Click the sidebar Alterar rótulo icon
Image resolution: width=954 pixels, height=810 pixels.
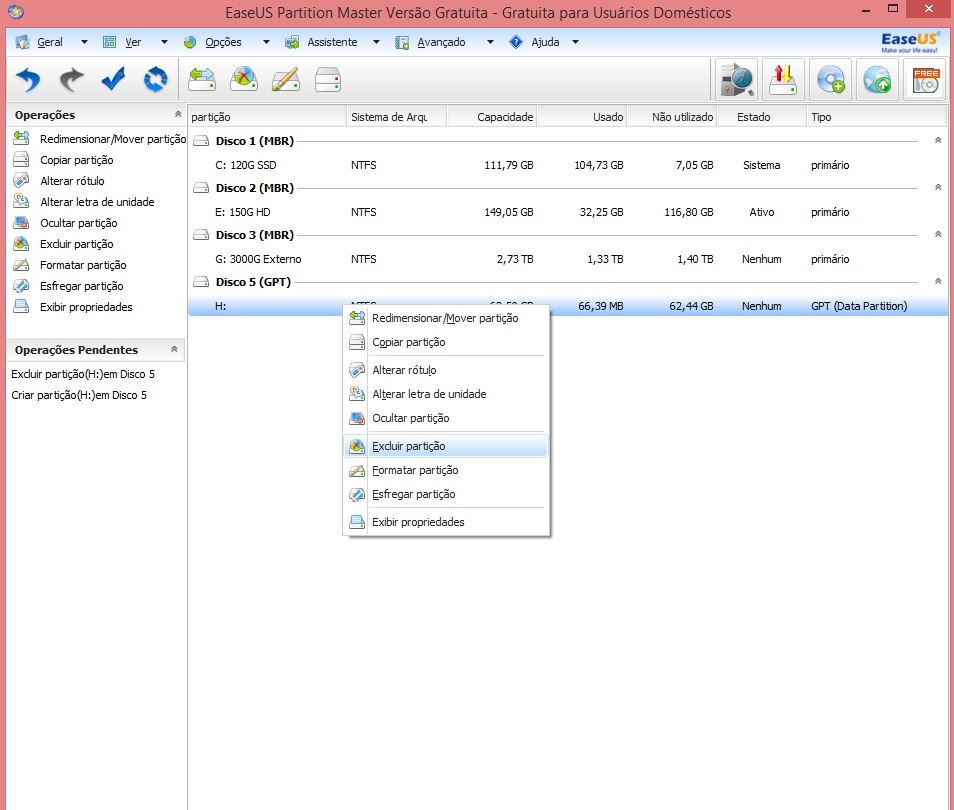tap(21, 180)
